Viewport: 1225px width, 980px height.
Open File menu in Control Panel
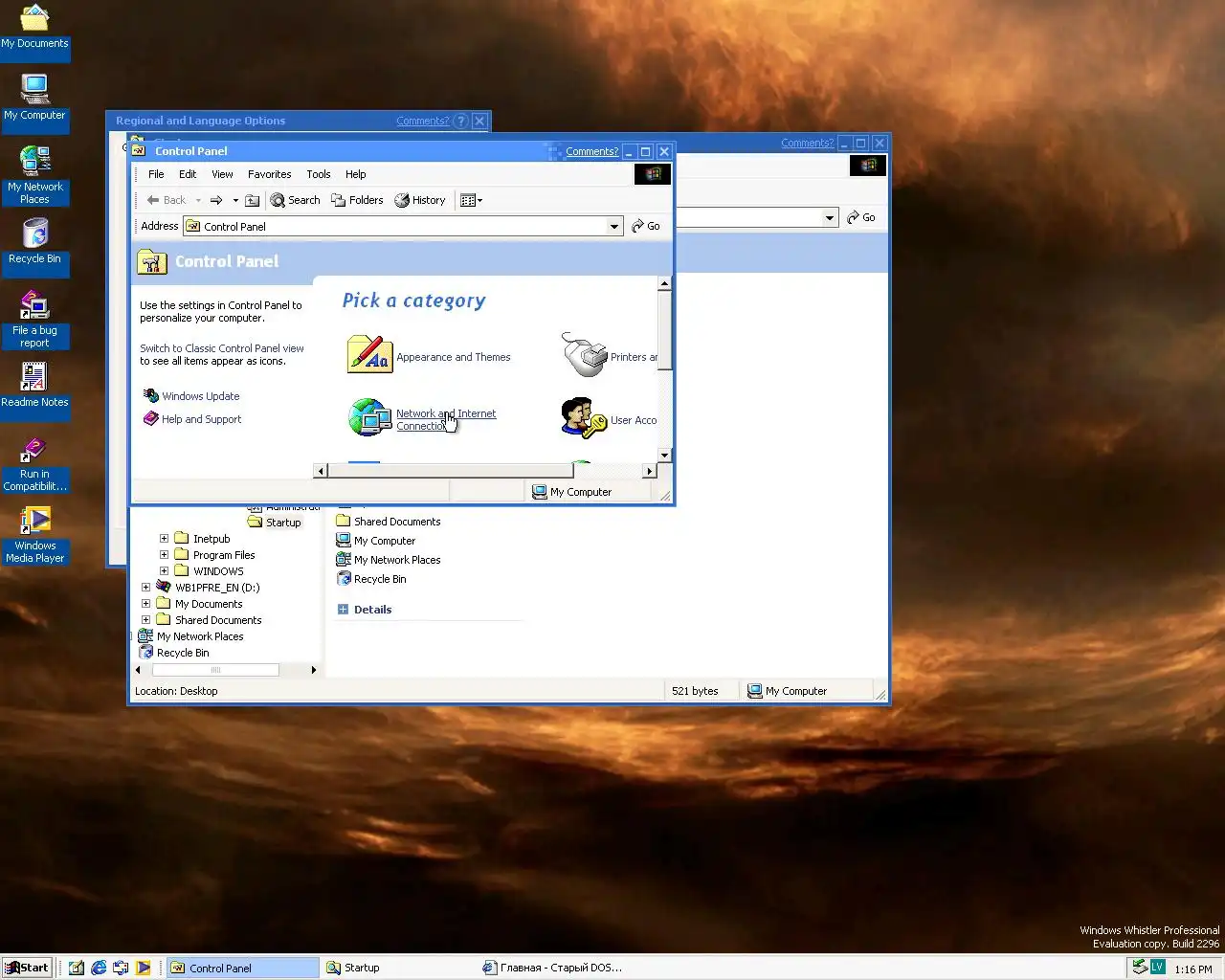[156, 174]
